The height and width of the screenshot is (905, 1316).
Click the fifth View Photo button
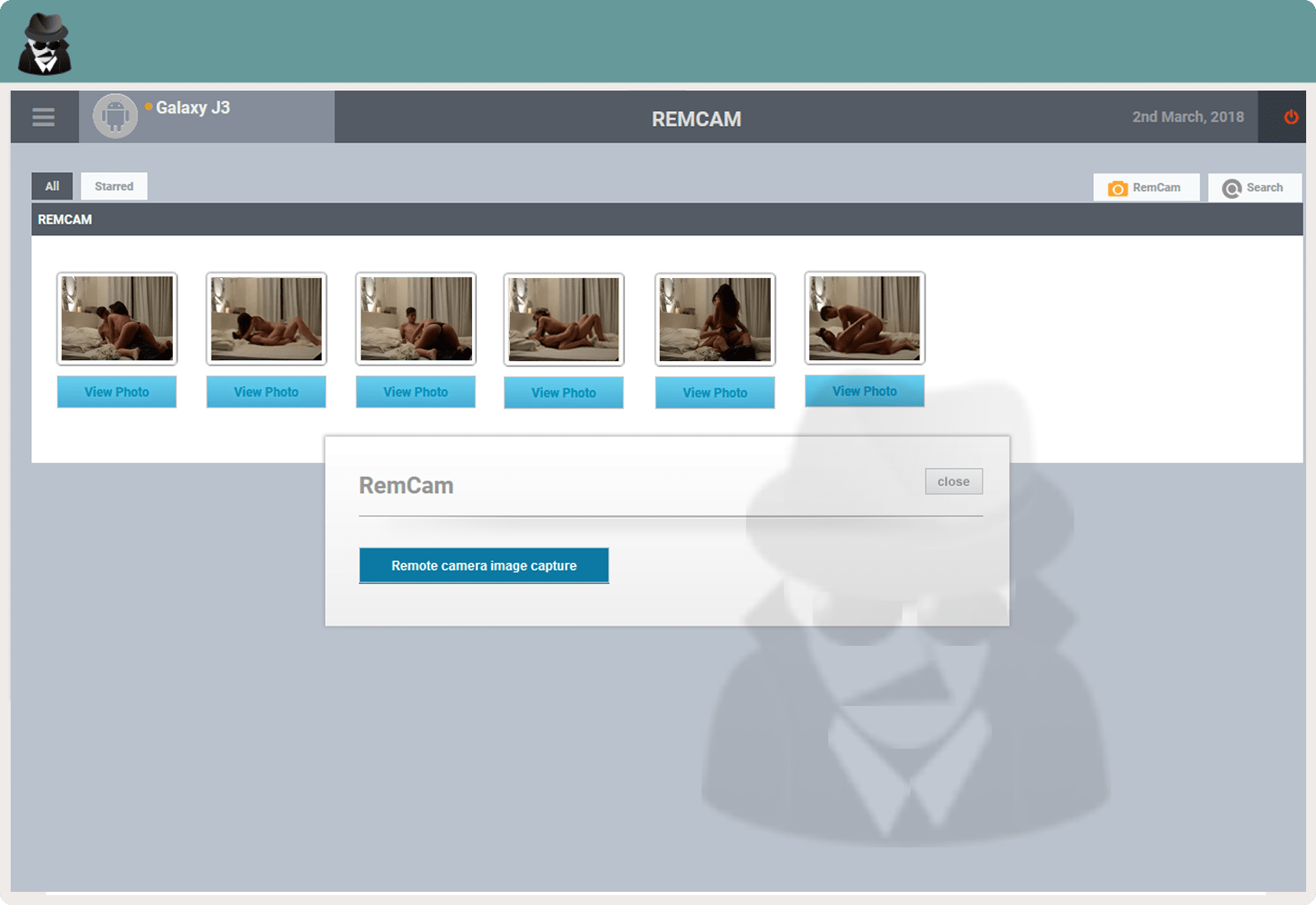click(715, 392)
